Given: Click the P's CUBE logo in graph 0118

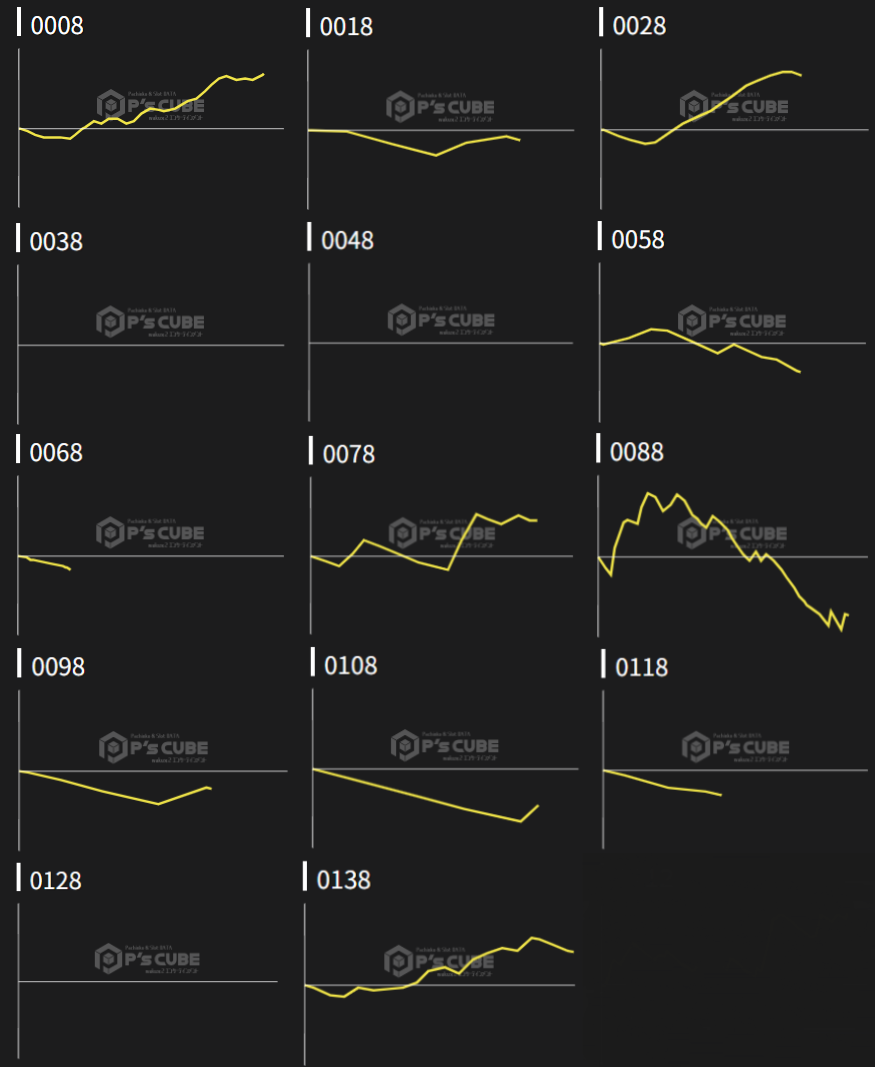Looking at the screenshot, I should [x=735, y=746].
